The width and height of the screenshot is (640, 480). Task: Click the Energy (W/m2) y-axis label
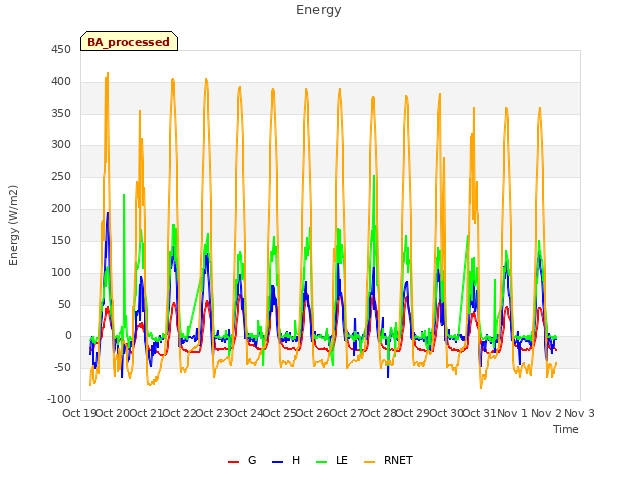pyautogui.click(x=13, y=225)
